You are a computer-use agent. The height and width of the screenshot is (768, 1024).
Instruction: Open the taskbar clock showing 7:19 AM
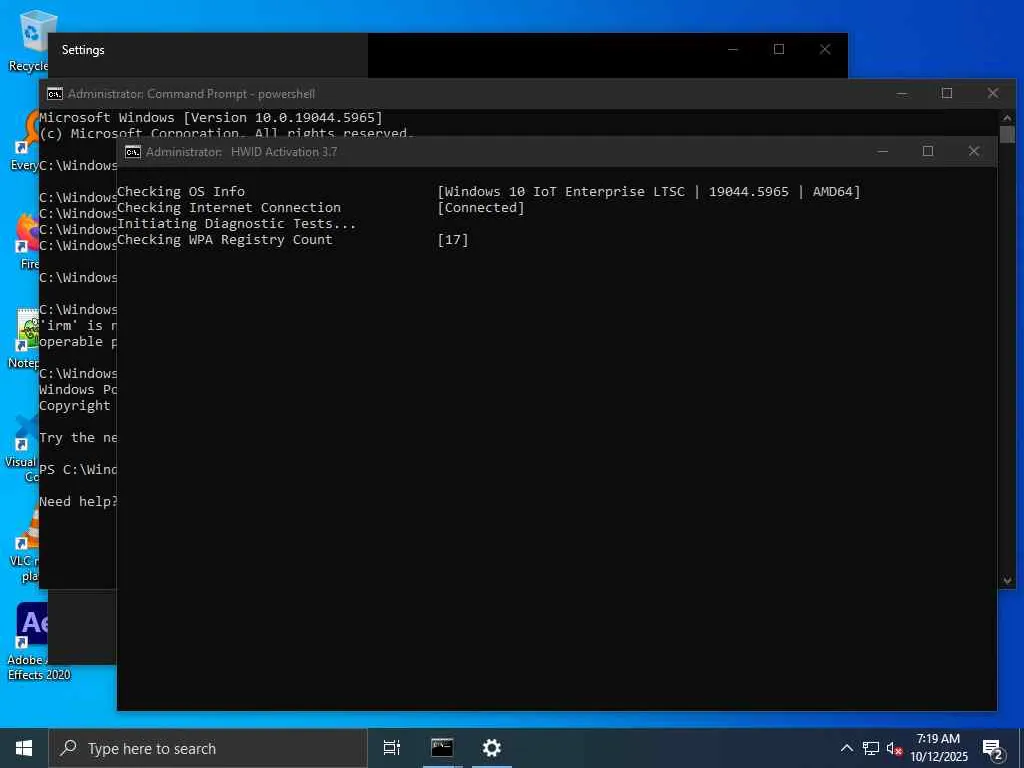[938, 748]
